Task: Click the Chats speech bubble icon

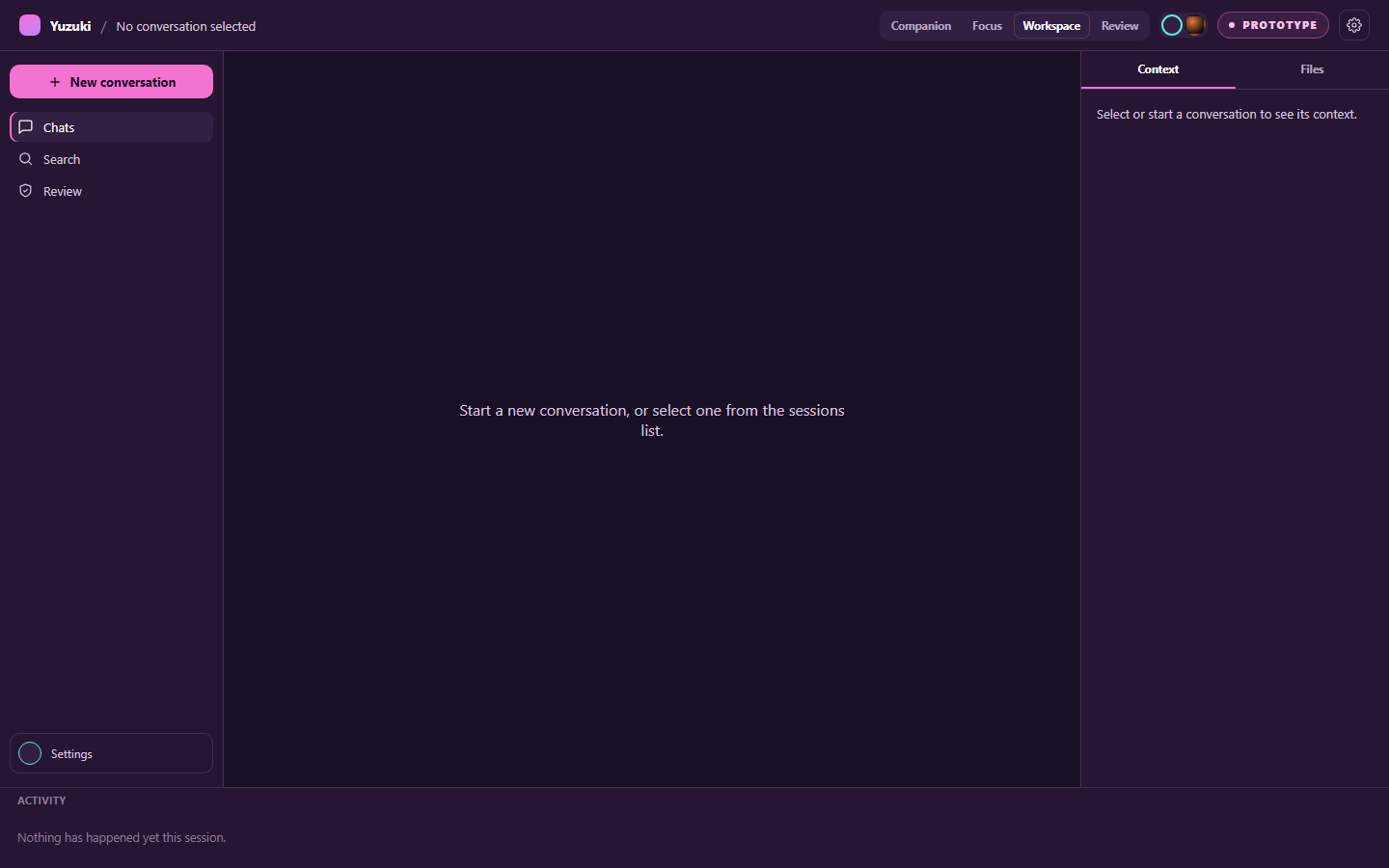Action: click(26, 127)
